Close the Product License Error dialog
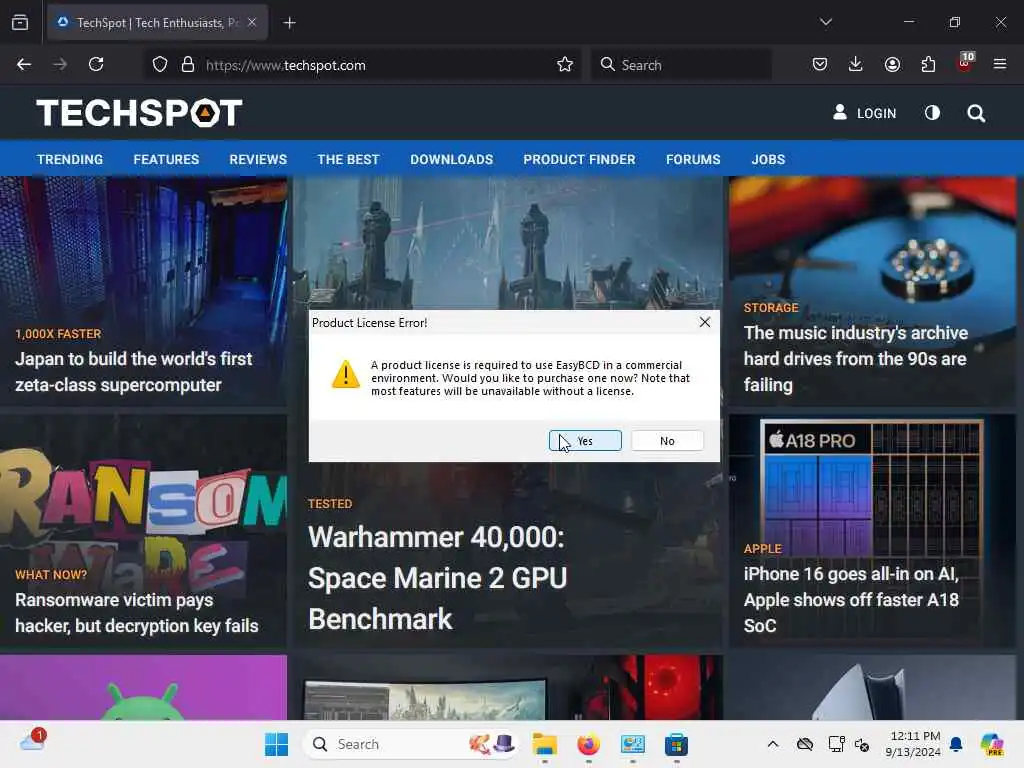Viewport: 1024px width, 768px height. point(705,322)
